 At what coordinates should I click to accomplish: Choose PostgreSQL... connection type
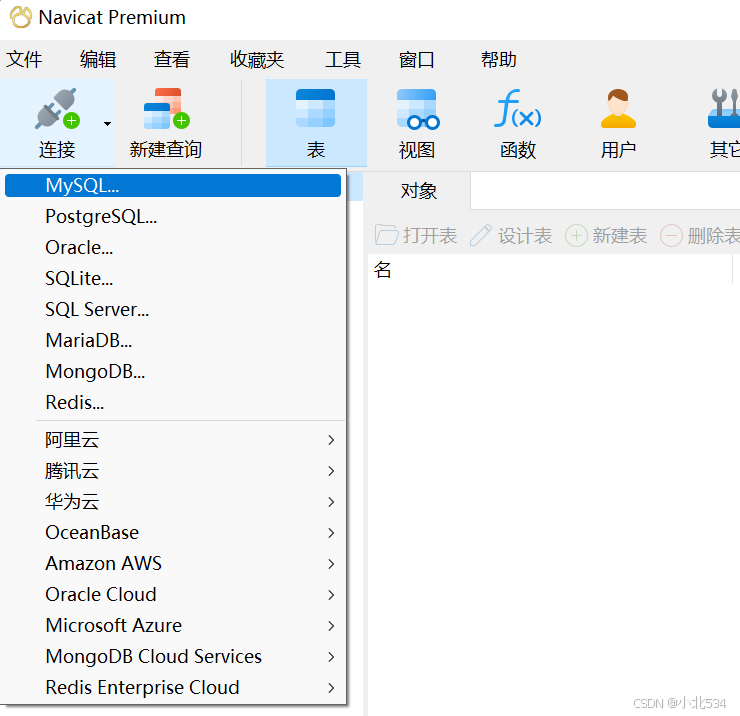pos(173,217)
